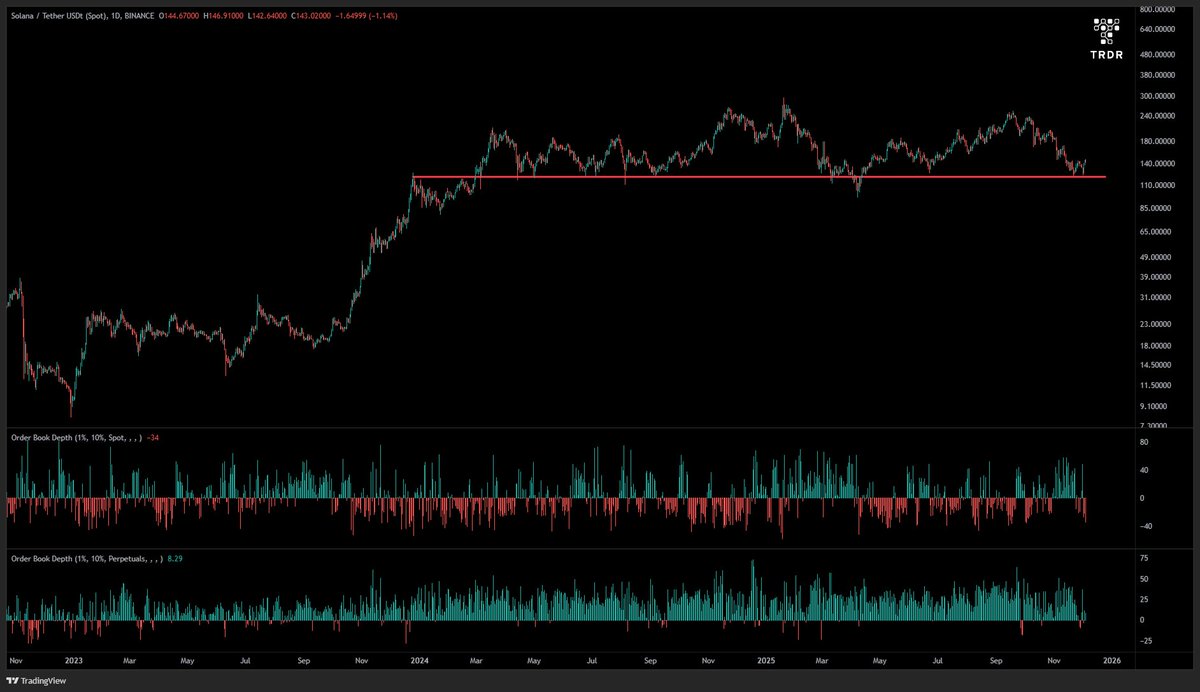The image size is (1200, 692).
Task: Click the Spot Order Book Depth legend
Action: (77, 437)
